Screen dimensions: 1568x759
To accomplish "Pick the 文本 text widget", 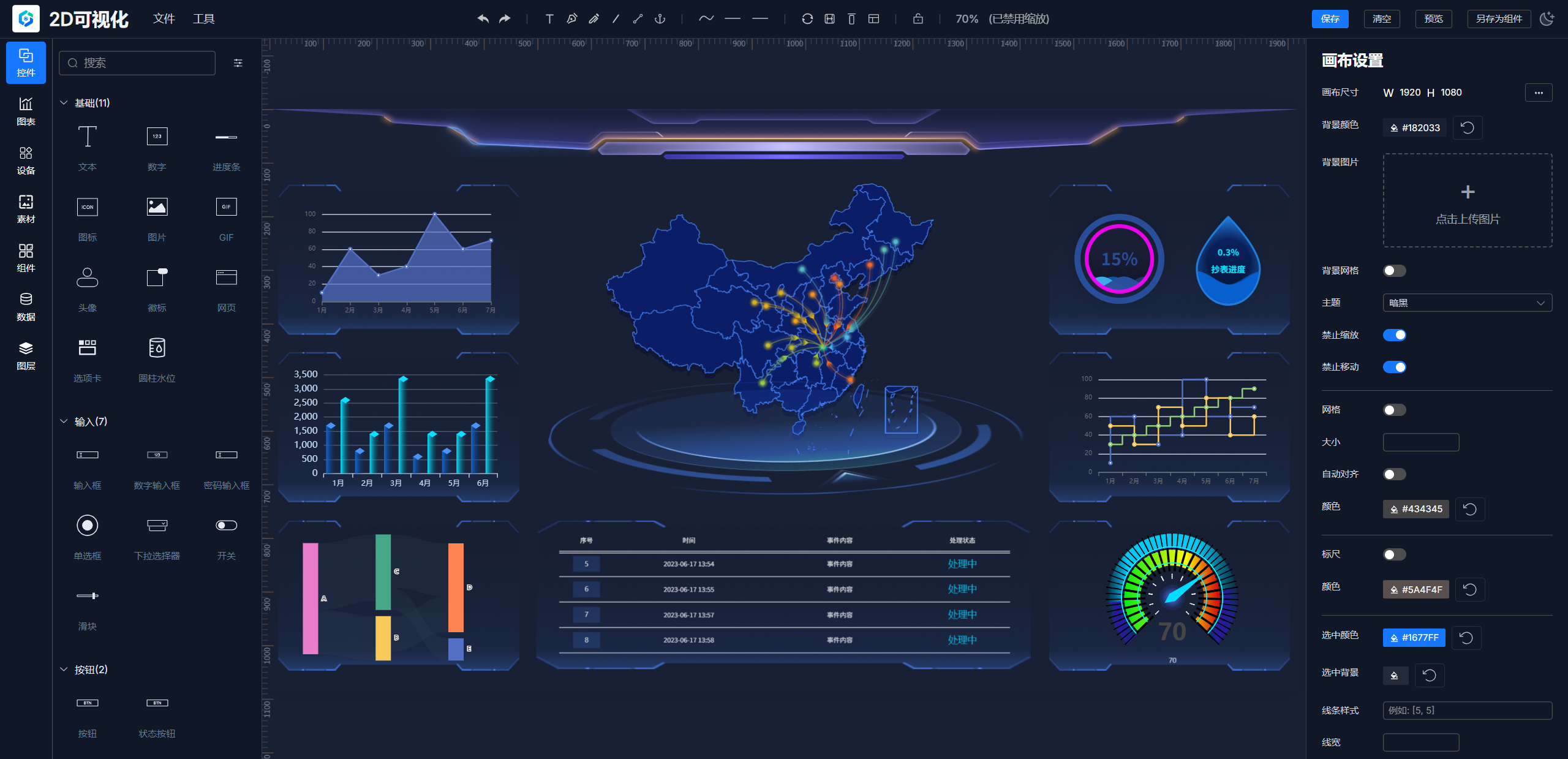I will (x=88, y=148).
